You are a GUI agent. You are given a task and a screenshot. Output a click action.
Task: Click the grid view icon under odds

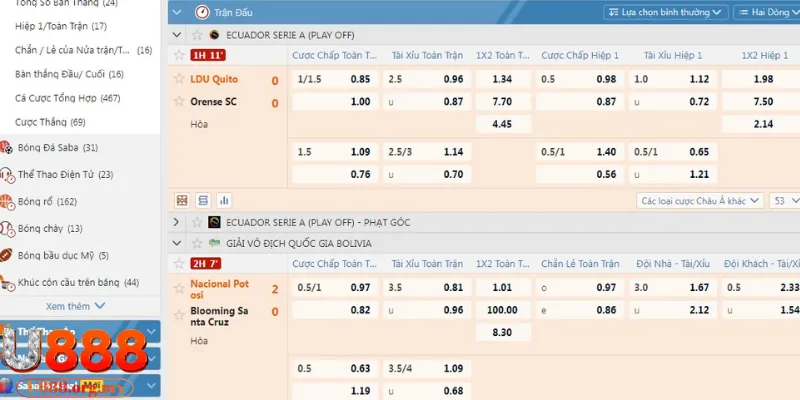click(x=182, y=200)
